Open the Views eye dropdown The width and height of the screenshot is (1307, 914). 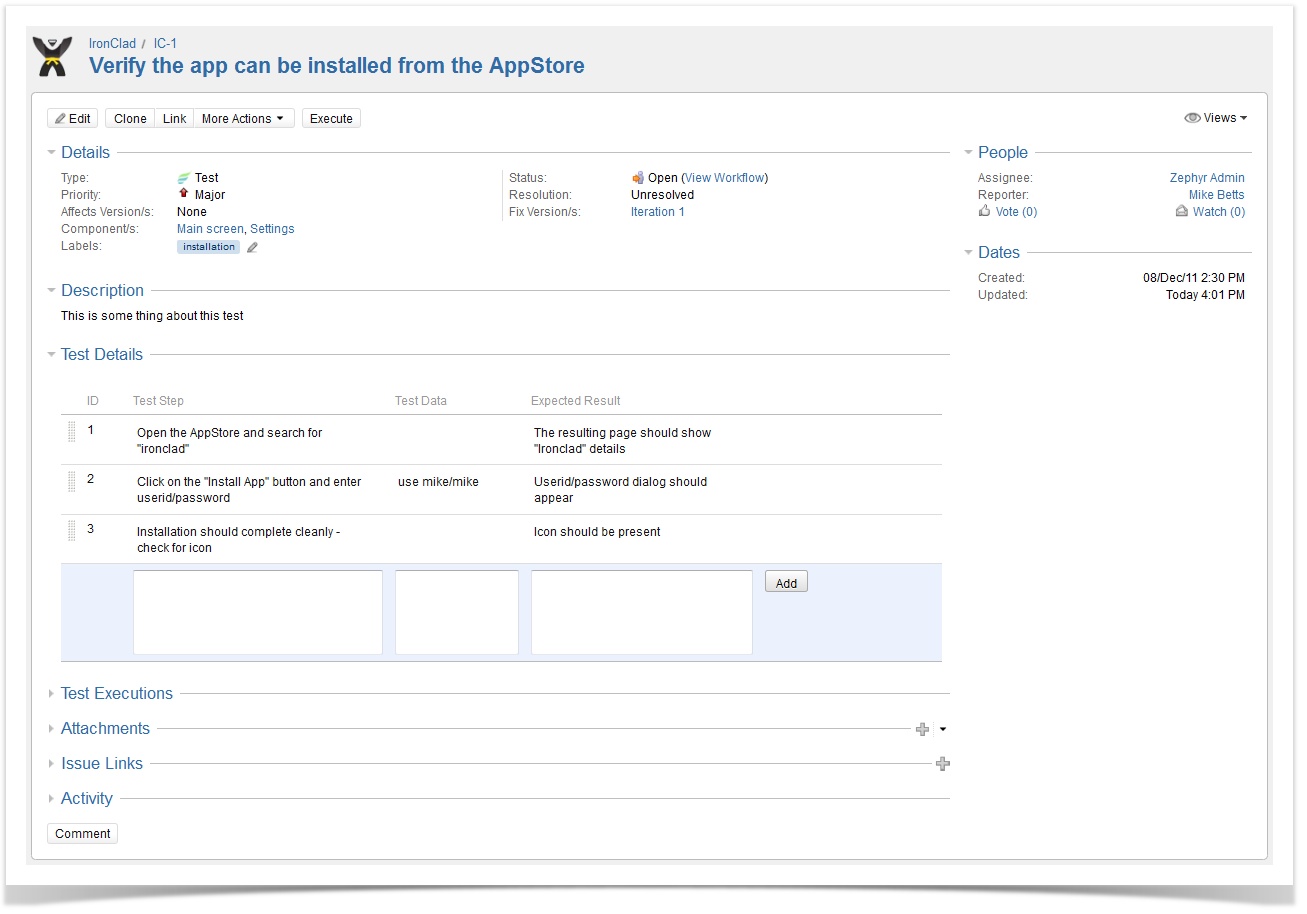pos(1215,118)
